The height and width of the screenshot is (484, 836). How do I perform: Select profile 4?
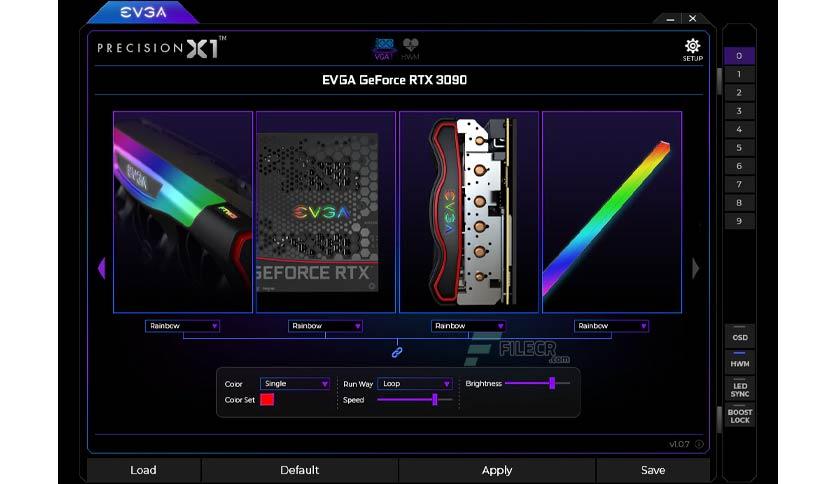739,130
